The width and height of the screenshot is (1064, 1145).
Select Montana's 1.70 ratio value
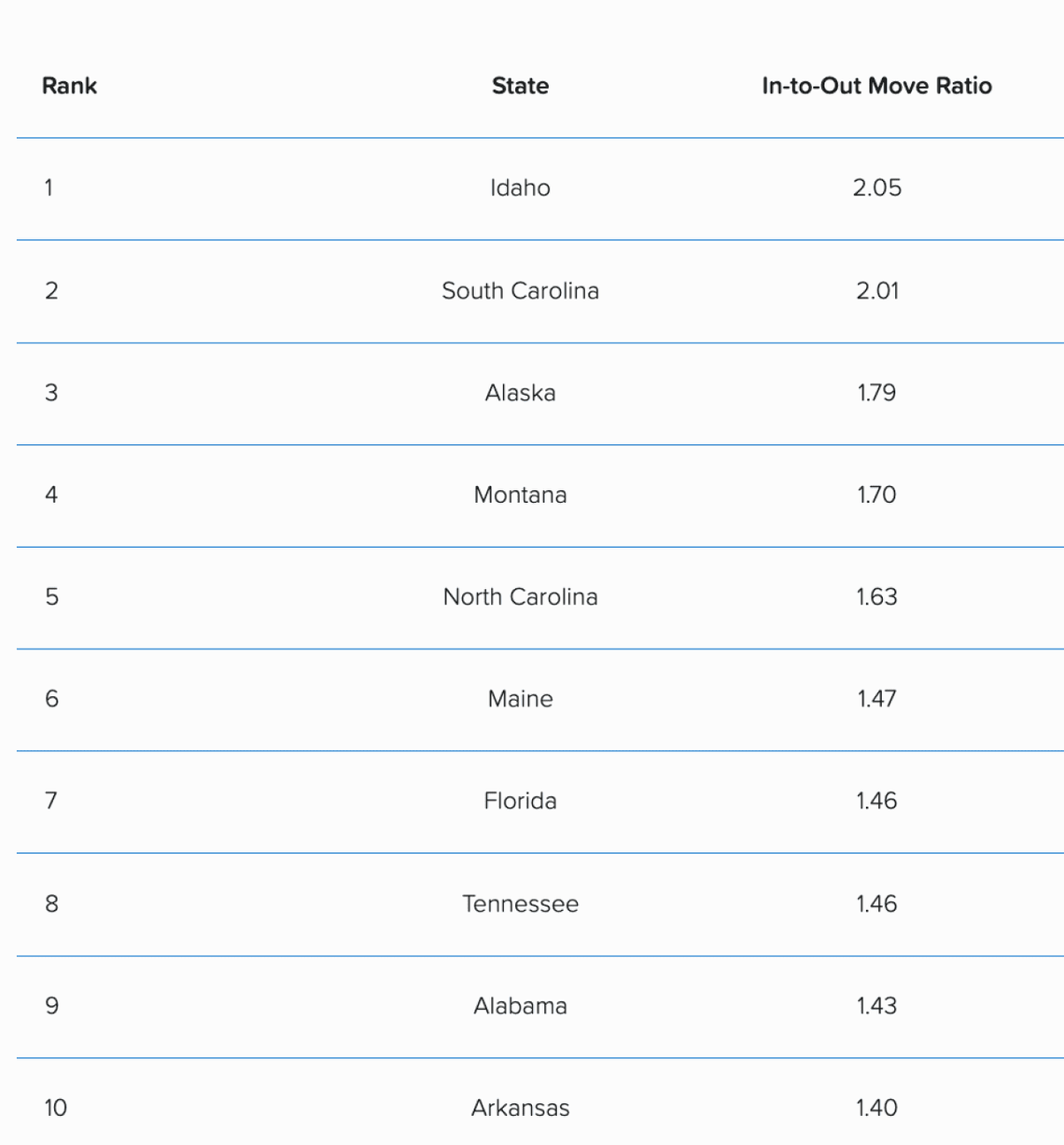click(x=876, y=495)
